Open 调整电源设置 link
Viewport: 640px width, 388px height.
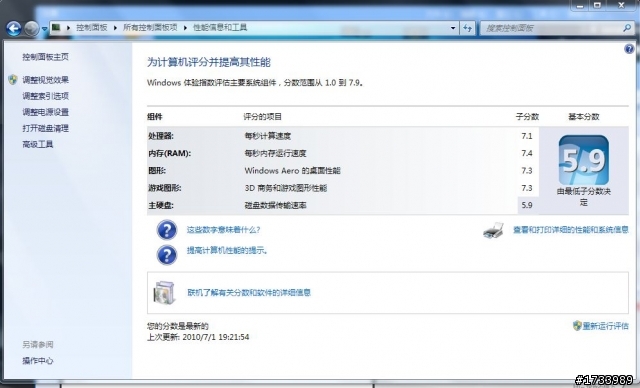point(45,112)
